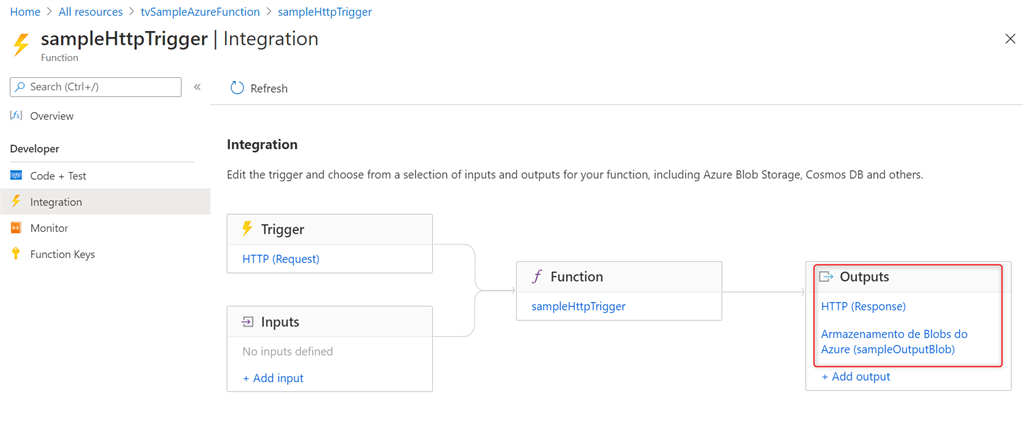This screenshot has height=430, width=1023.
Task: Click the 'Function' subtitle under page title
Action: [x=59, y=57]
